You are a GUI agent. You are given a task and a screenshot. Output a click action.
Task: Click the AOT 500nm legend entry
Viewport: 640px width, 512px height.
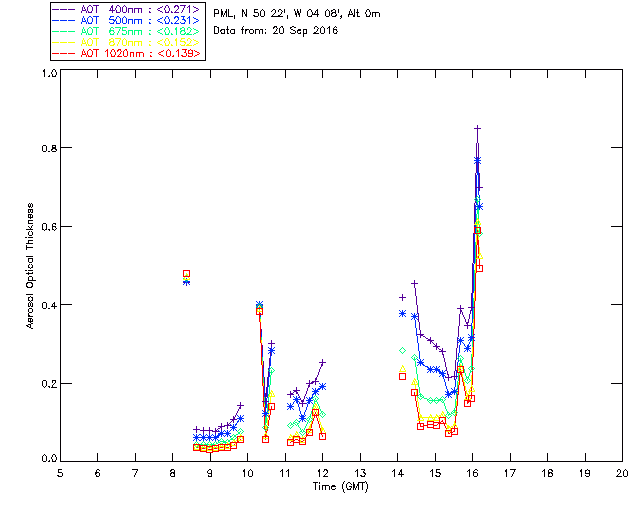tap(127, 20)
